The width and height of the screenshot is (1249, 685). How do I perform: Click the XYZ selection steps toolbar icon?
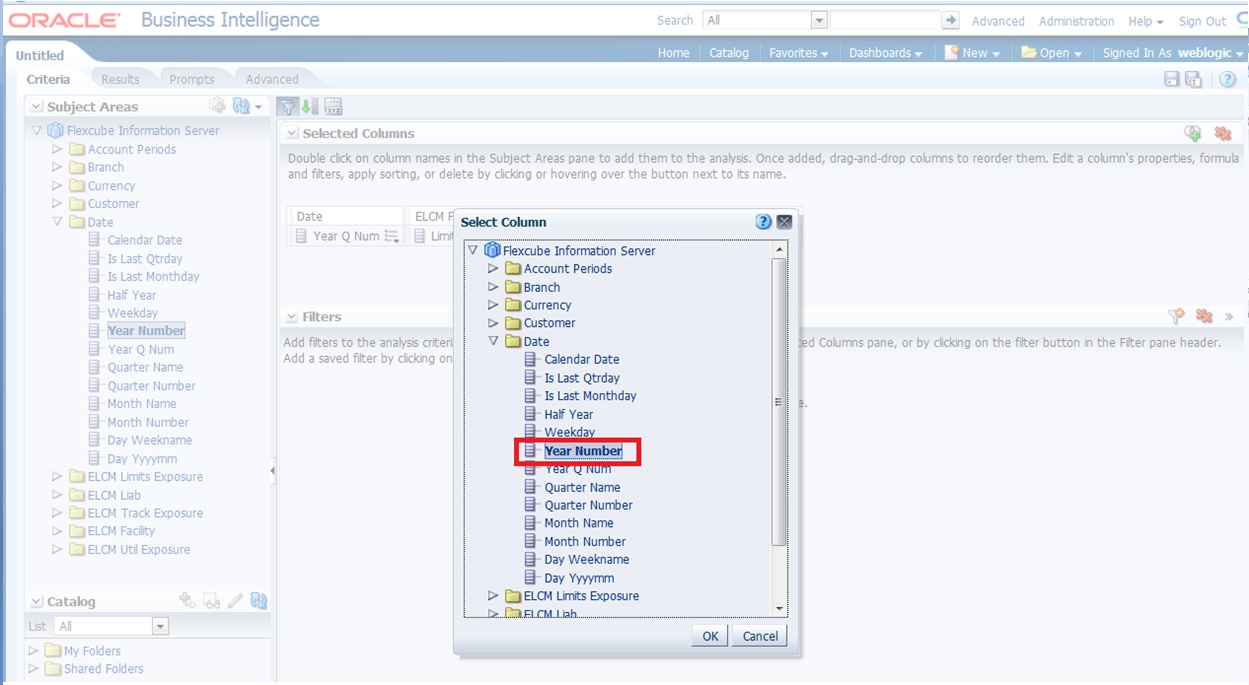click(333, 106)
